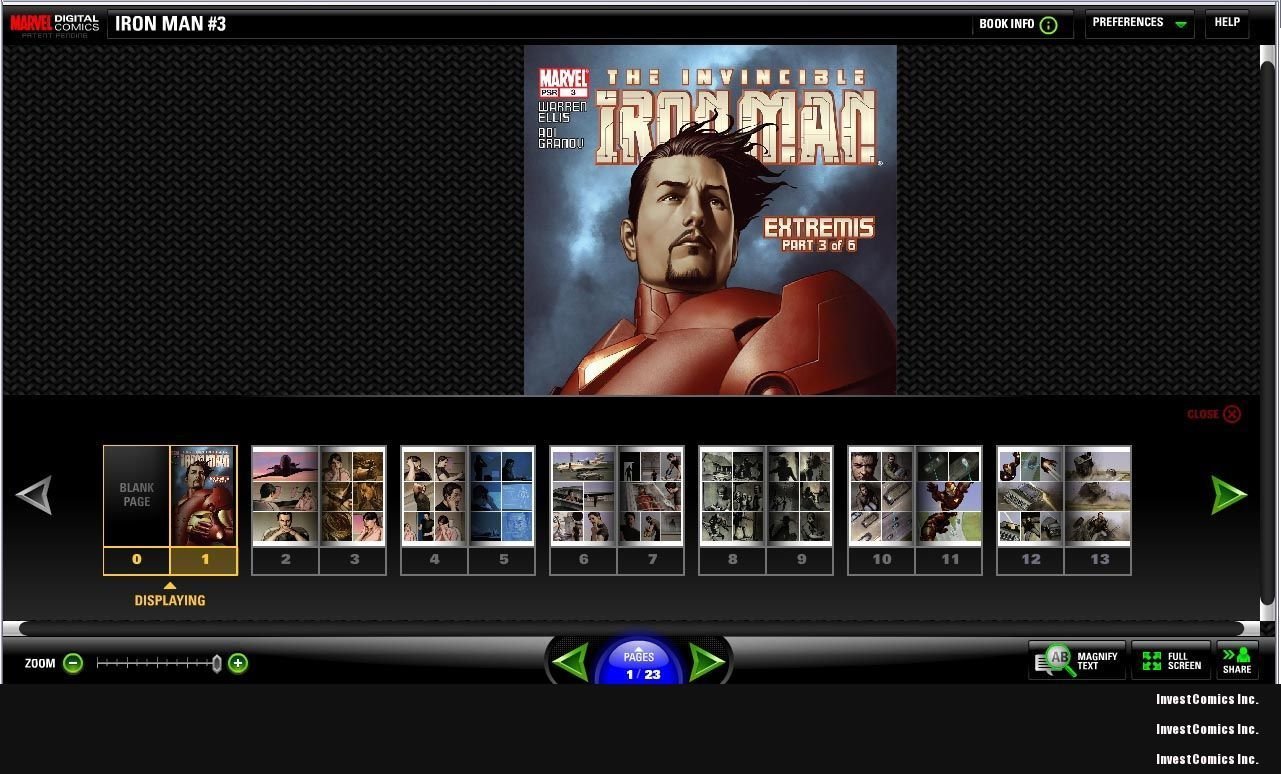The width and height of the screenshot is (1281, 774).
Task: Go to previous page with green arrow
Action: pyautogui.click(x=570, y=662)
